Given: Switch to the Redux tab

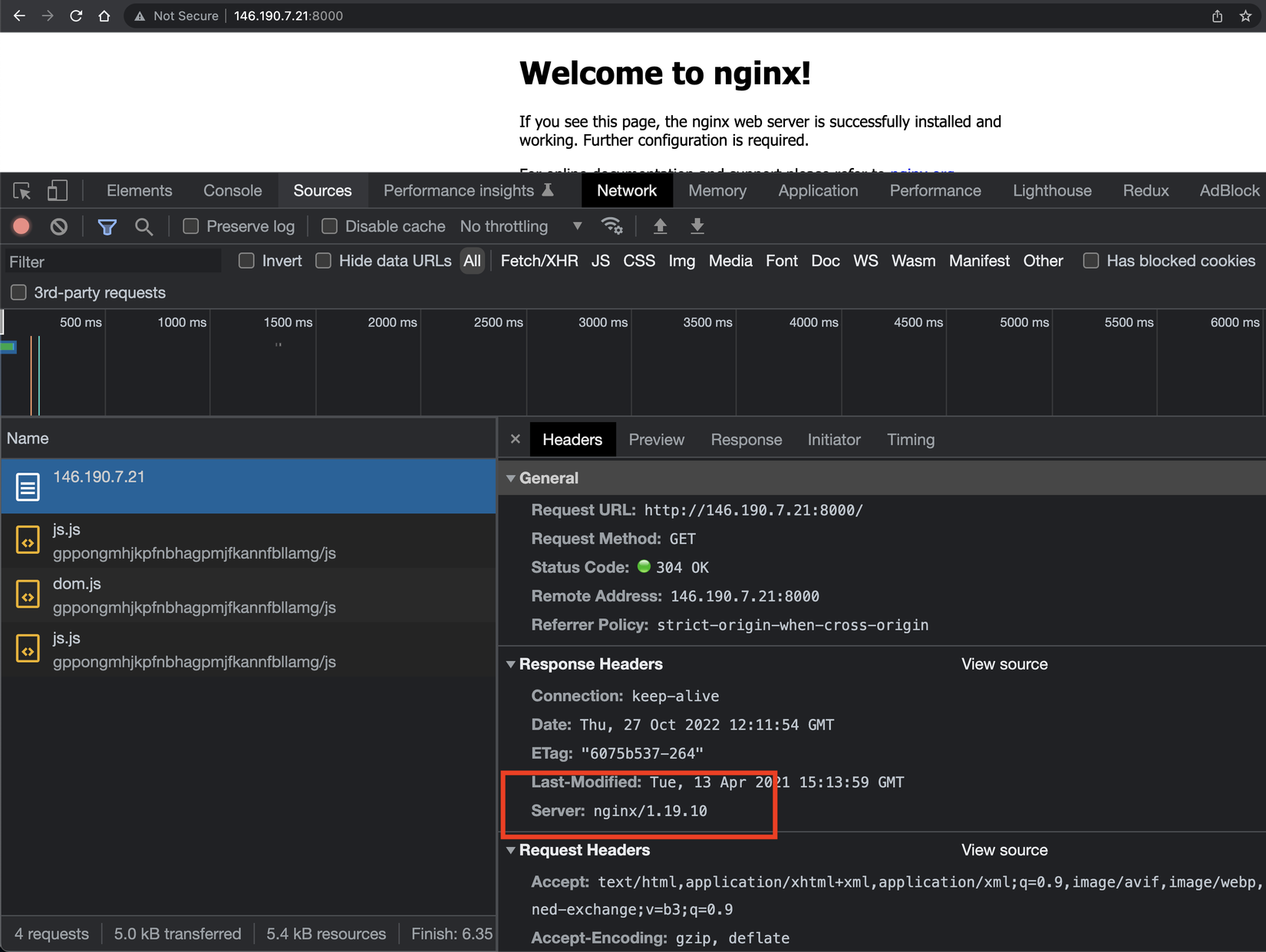Looking at the screenshot, I should tap(1146, 190).
